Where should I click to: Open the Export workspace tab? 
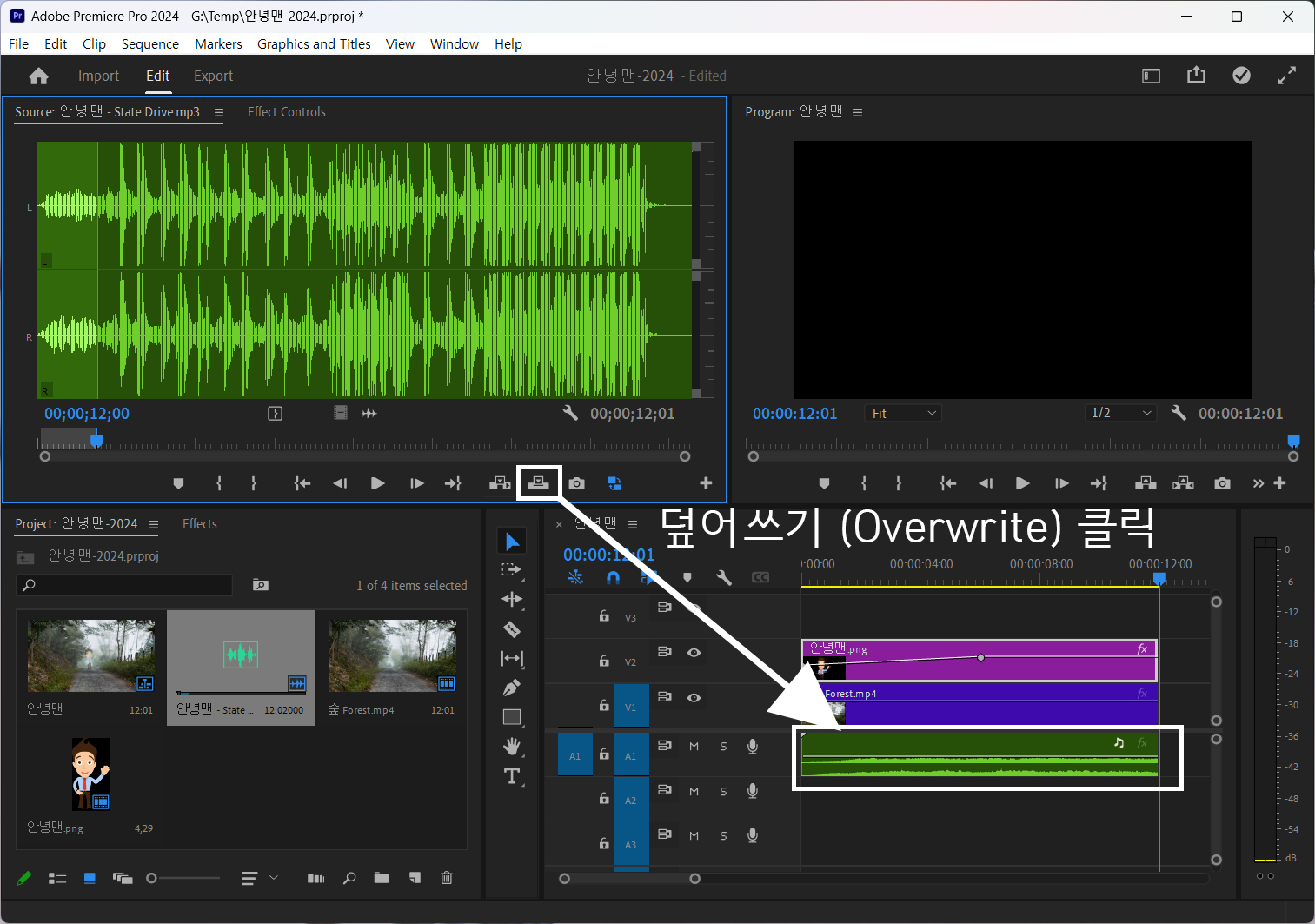[x=213, y=76]
